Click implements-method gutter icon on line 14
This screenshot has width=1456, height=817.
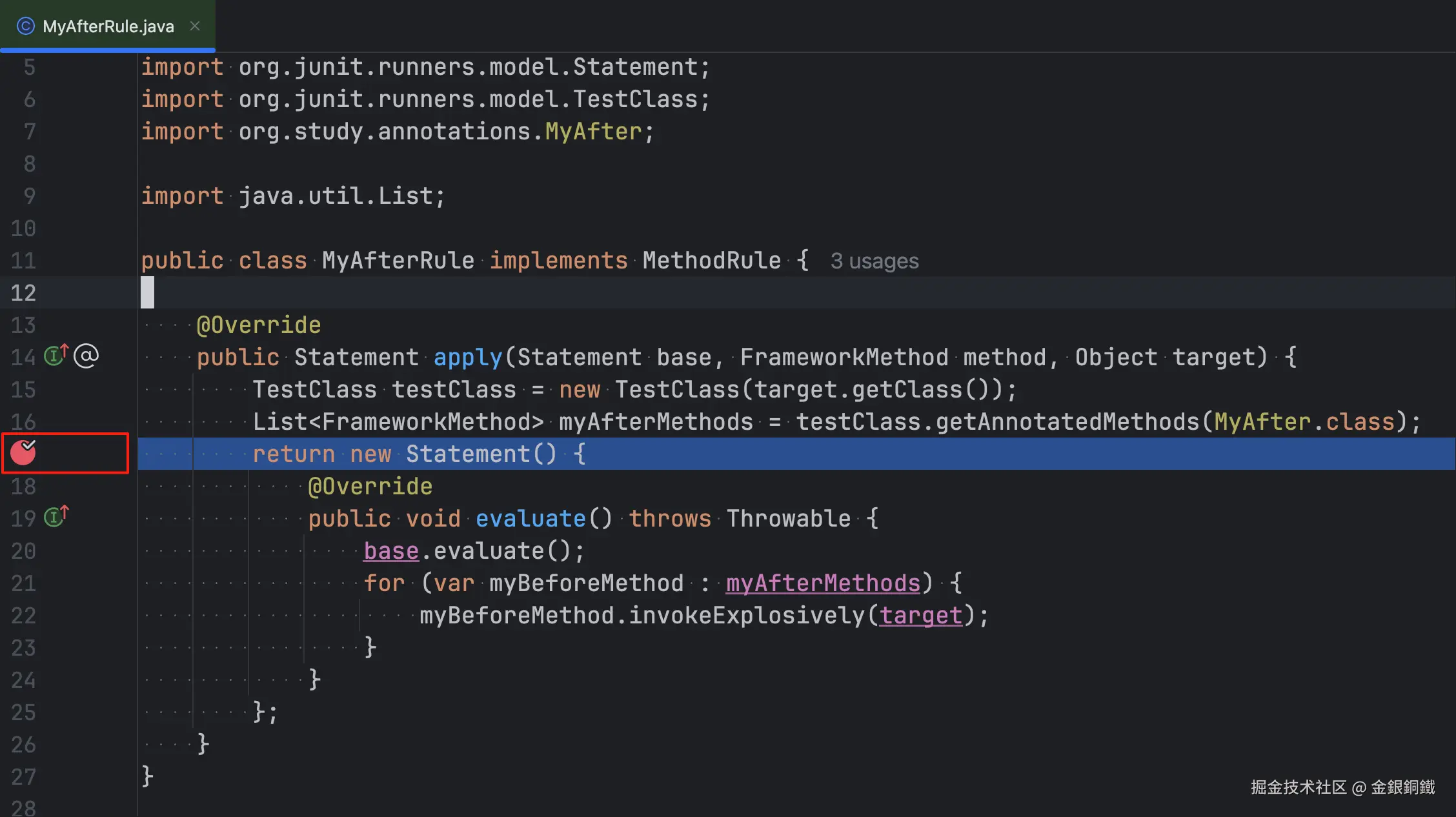[x=56, y=356]
